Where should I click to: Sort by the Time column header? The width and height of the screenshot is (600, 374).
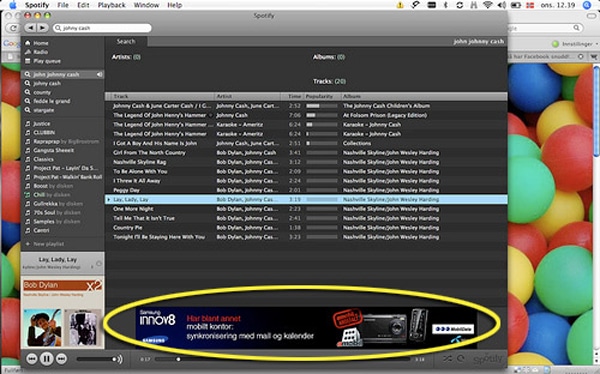292,96
